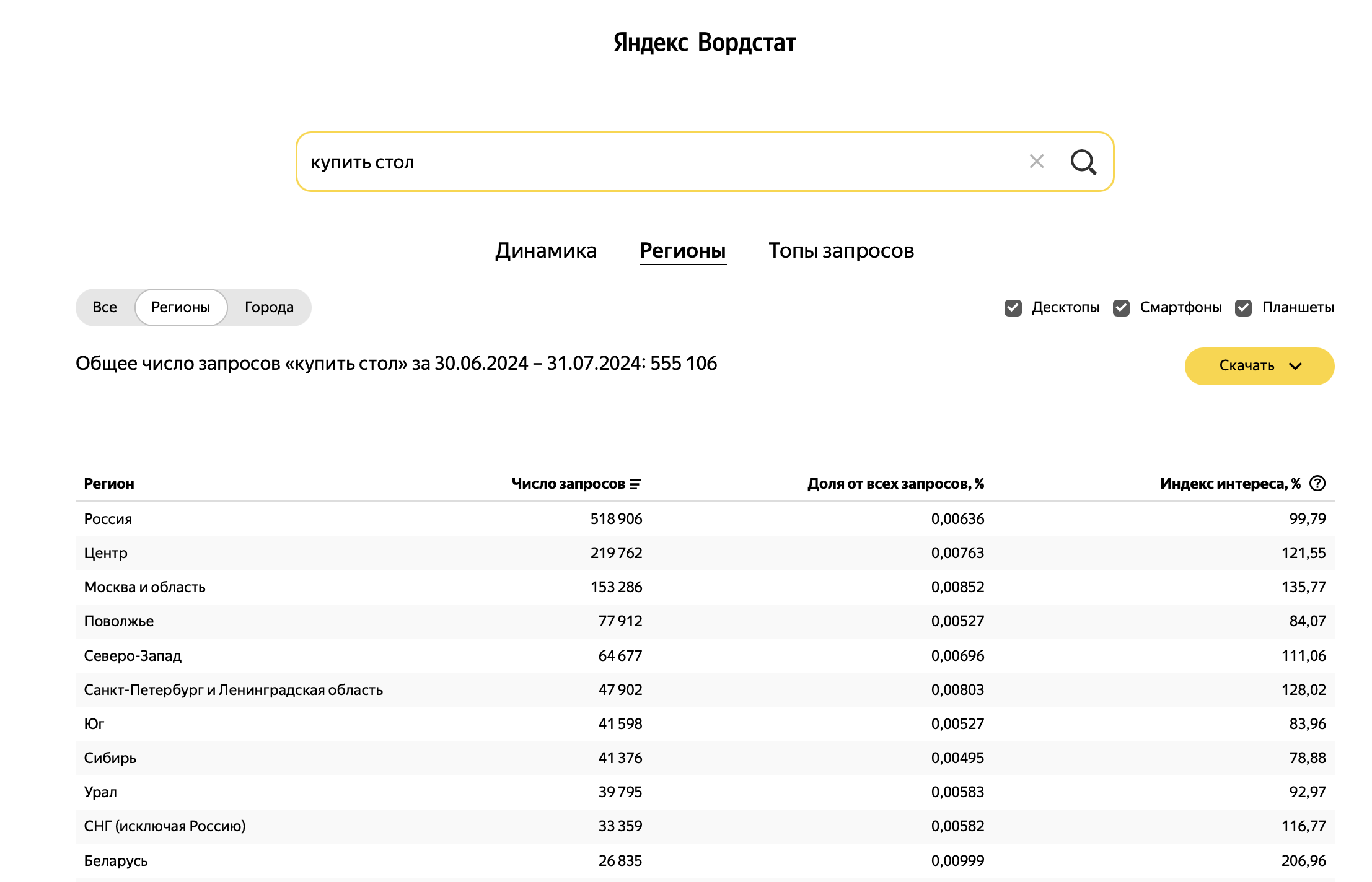This screenshot has height=882, width=1372.
Task: Switch to the Динамика tab
Action: click(x=545, y=251)
